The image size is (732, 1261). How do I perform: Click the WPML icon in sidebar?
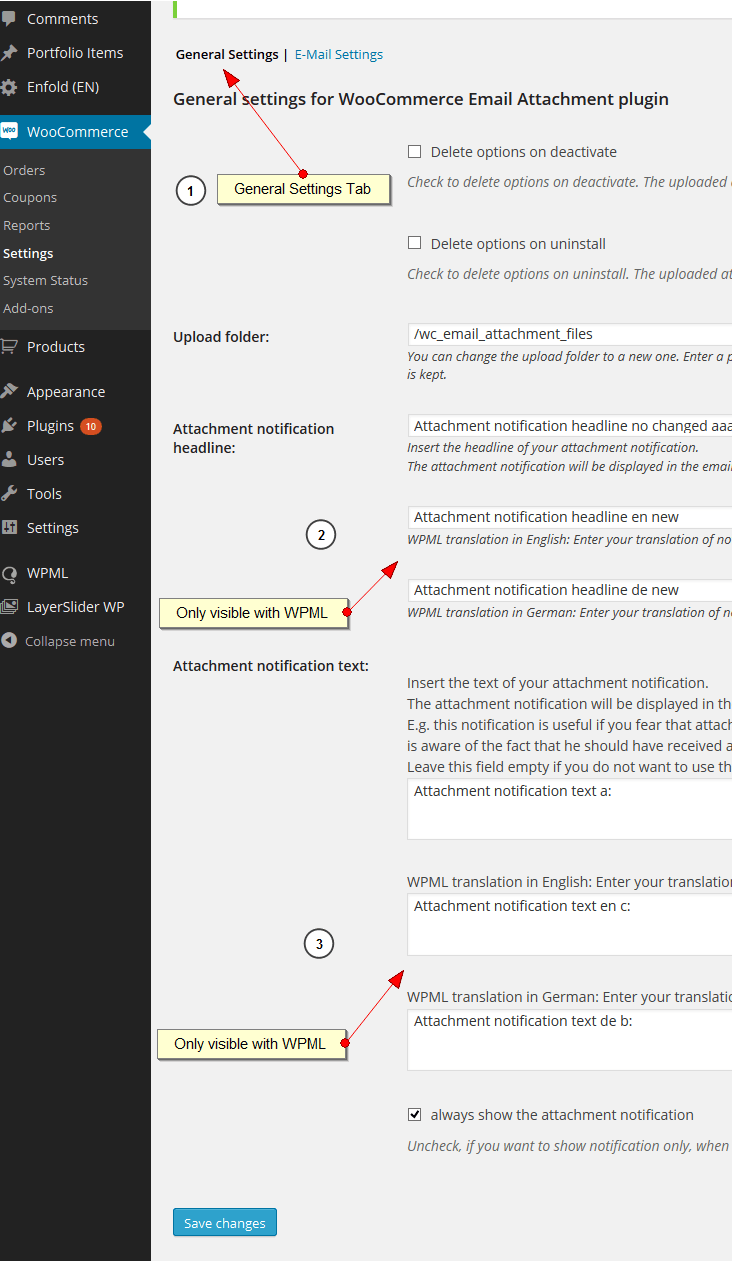coord(9,573)
